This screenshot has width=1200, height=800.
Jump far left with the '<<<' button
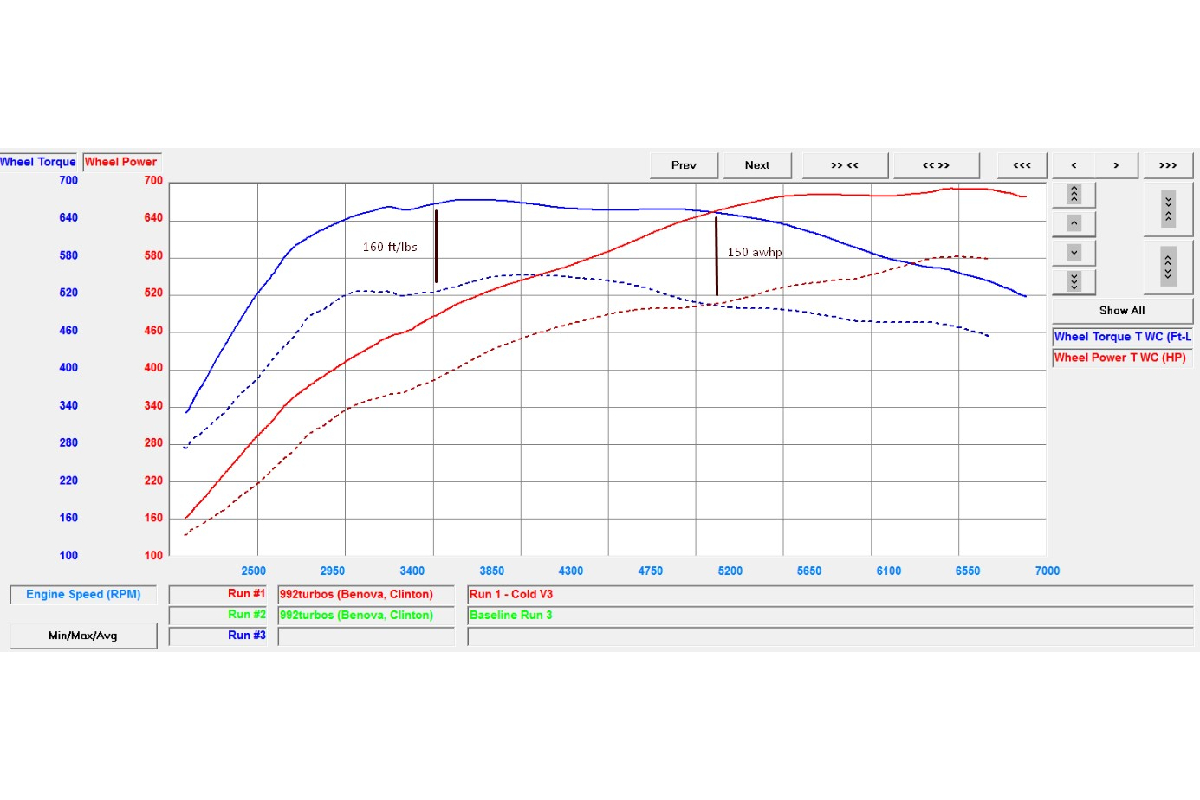coord(1022,165)
